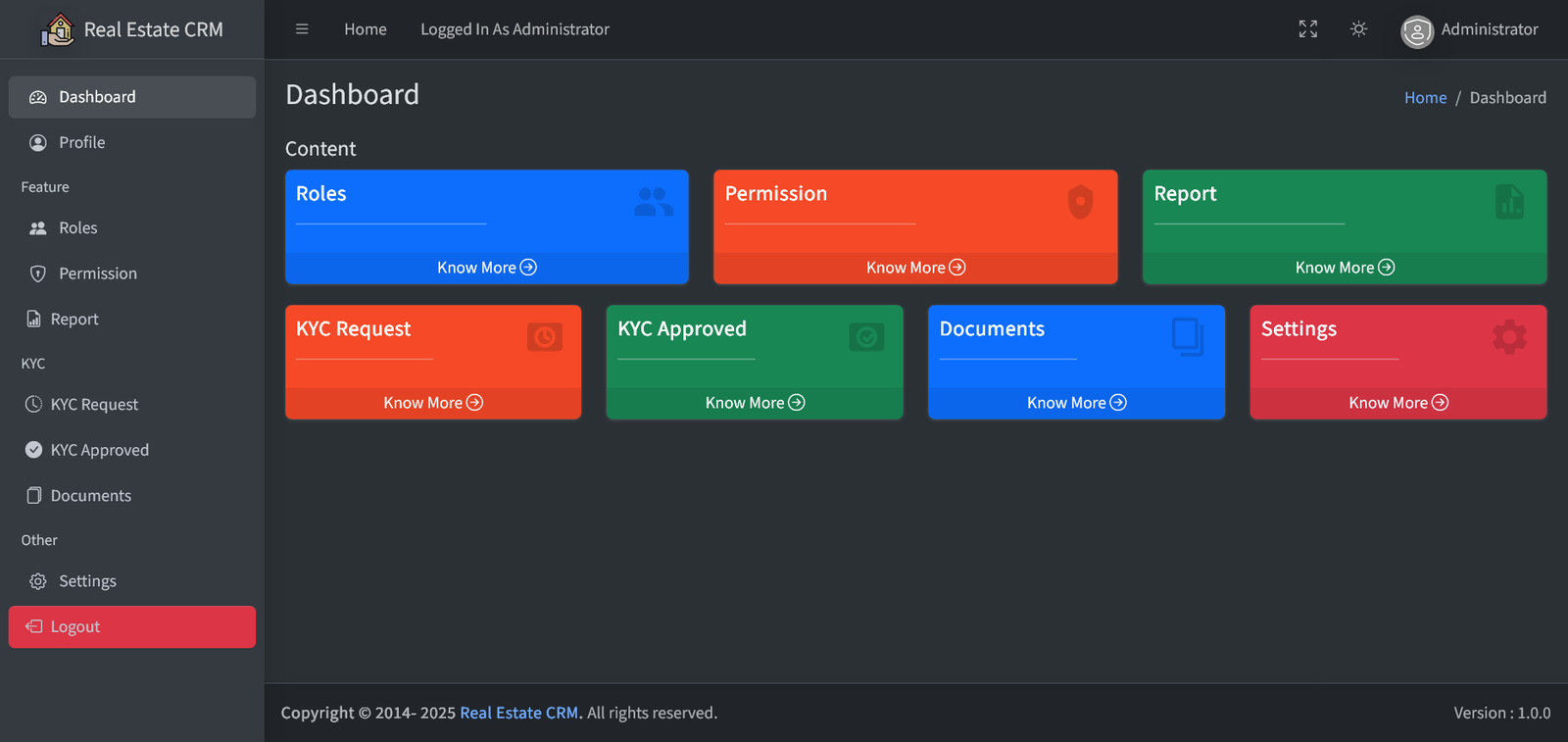Viewport: 1568px width, 742px height.
Task: Click the copy icon on Documents card
Action: pyautogui.click(x=1187, y=337)
